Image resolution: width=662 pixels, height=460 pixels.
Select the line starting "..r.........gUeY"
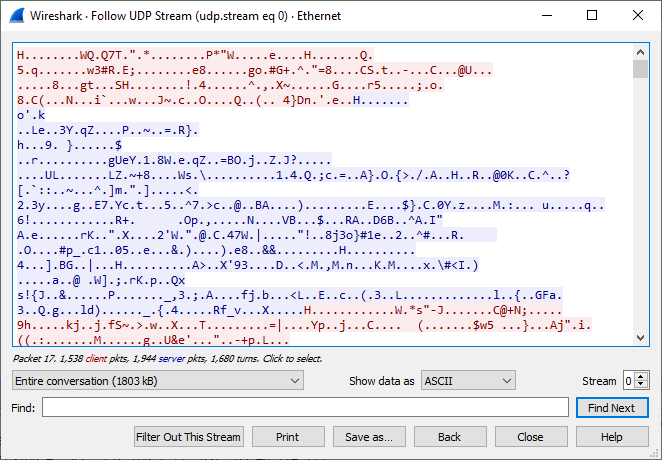click(x=174, y=160)
